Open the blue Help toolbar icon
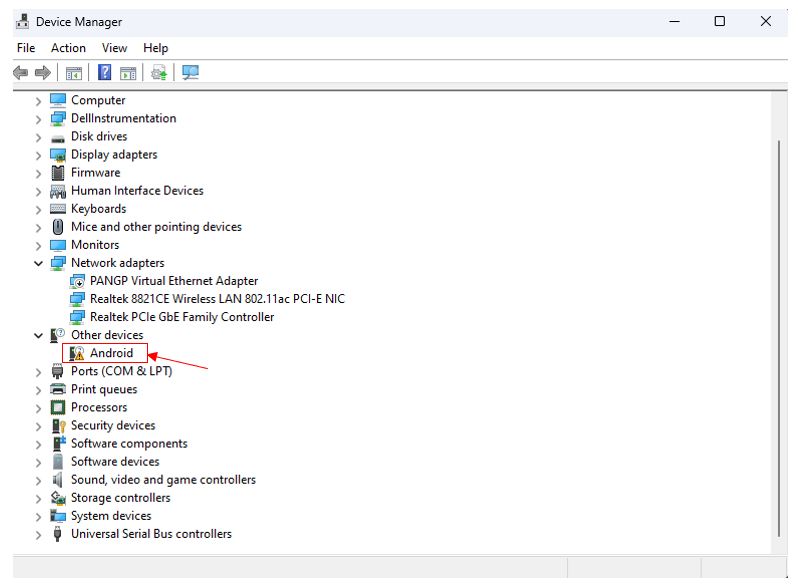This screenshot has width=798, height=587. [x=104, y=72]
